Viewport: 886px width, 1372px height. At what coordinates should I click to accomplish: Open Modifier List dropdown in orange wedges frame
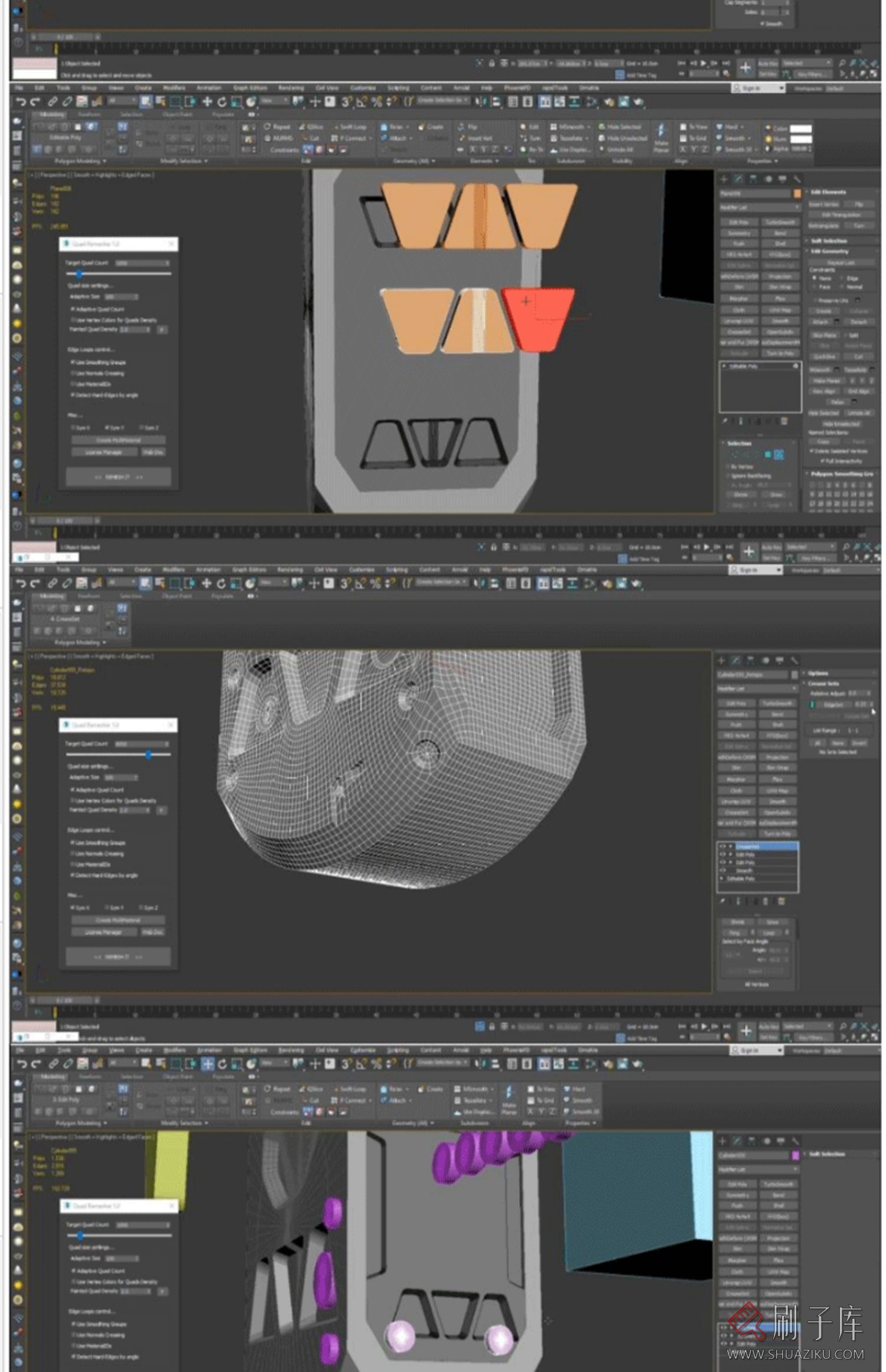click(760, 207)
